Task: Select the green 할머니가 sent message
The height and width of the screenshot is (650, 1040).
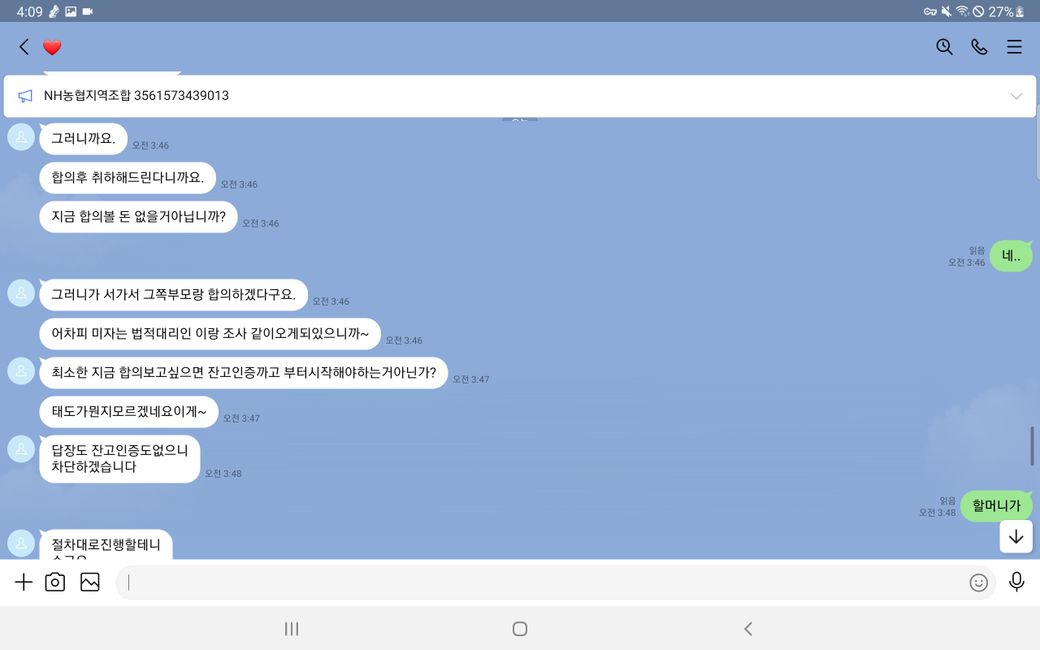Action: [x=996, y=506]
